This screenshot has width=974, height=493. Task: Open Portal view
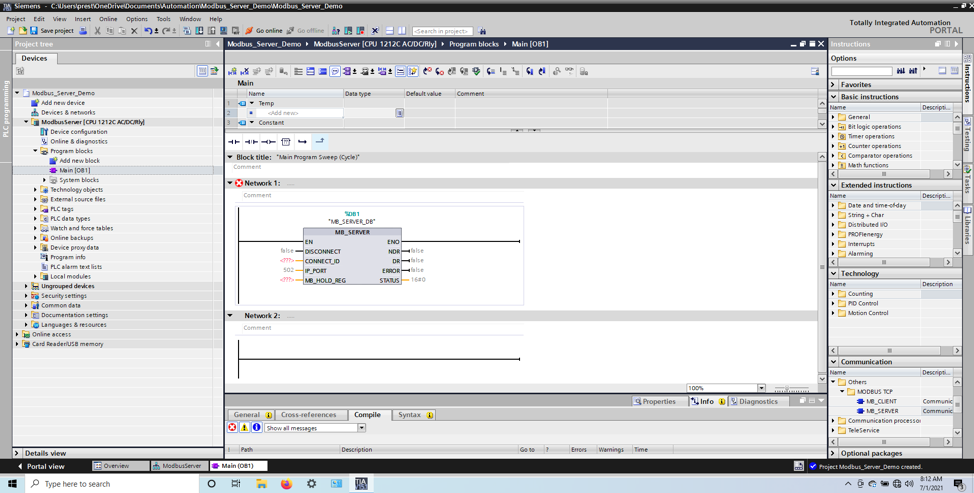[x=41, y=466]
